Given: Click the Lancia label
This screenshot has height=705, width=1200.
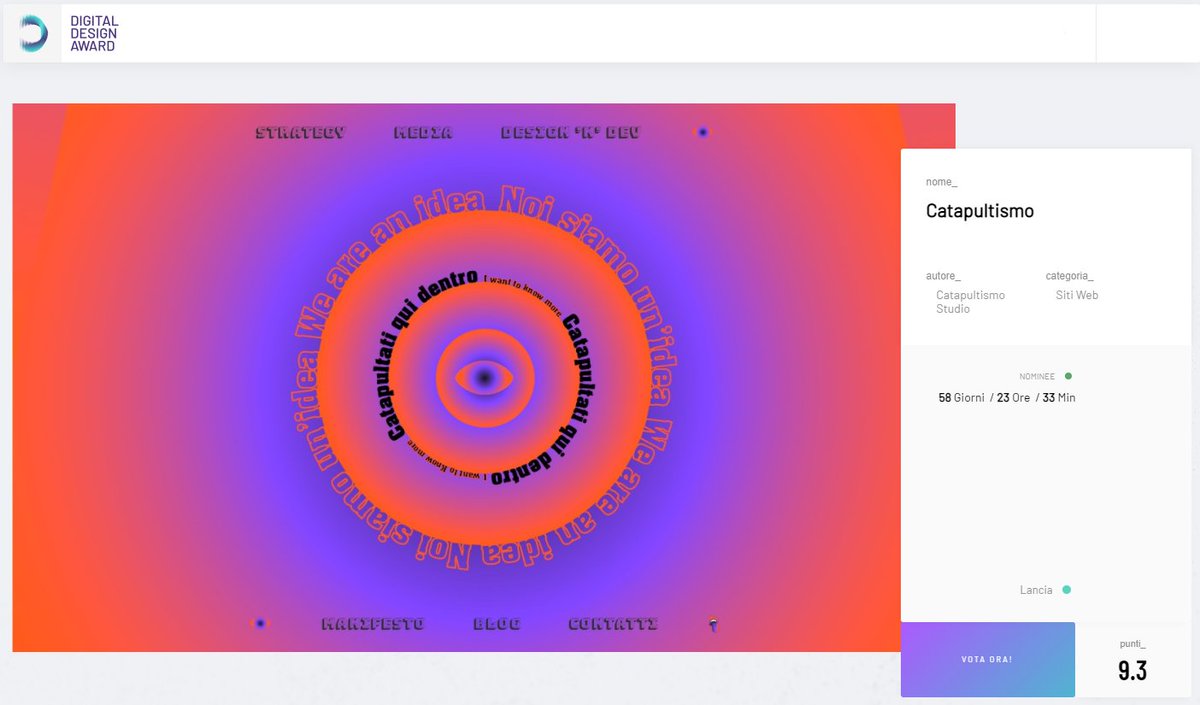Looking at the screenshot, I should tap(1036, 590).
